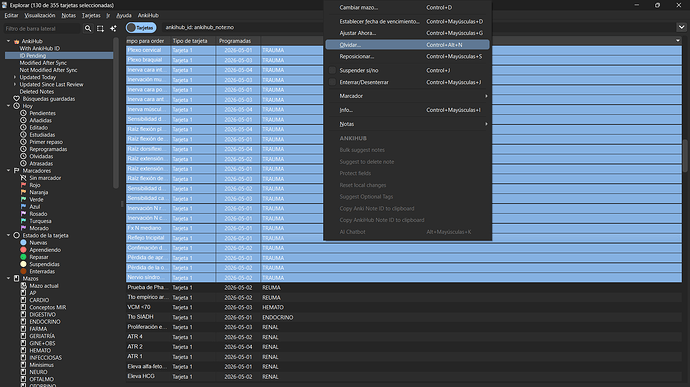The width and height of the screenshot is (690, 387).
Task: Sort by the Programadas column header
Action: point(238,41)
